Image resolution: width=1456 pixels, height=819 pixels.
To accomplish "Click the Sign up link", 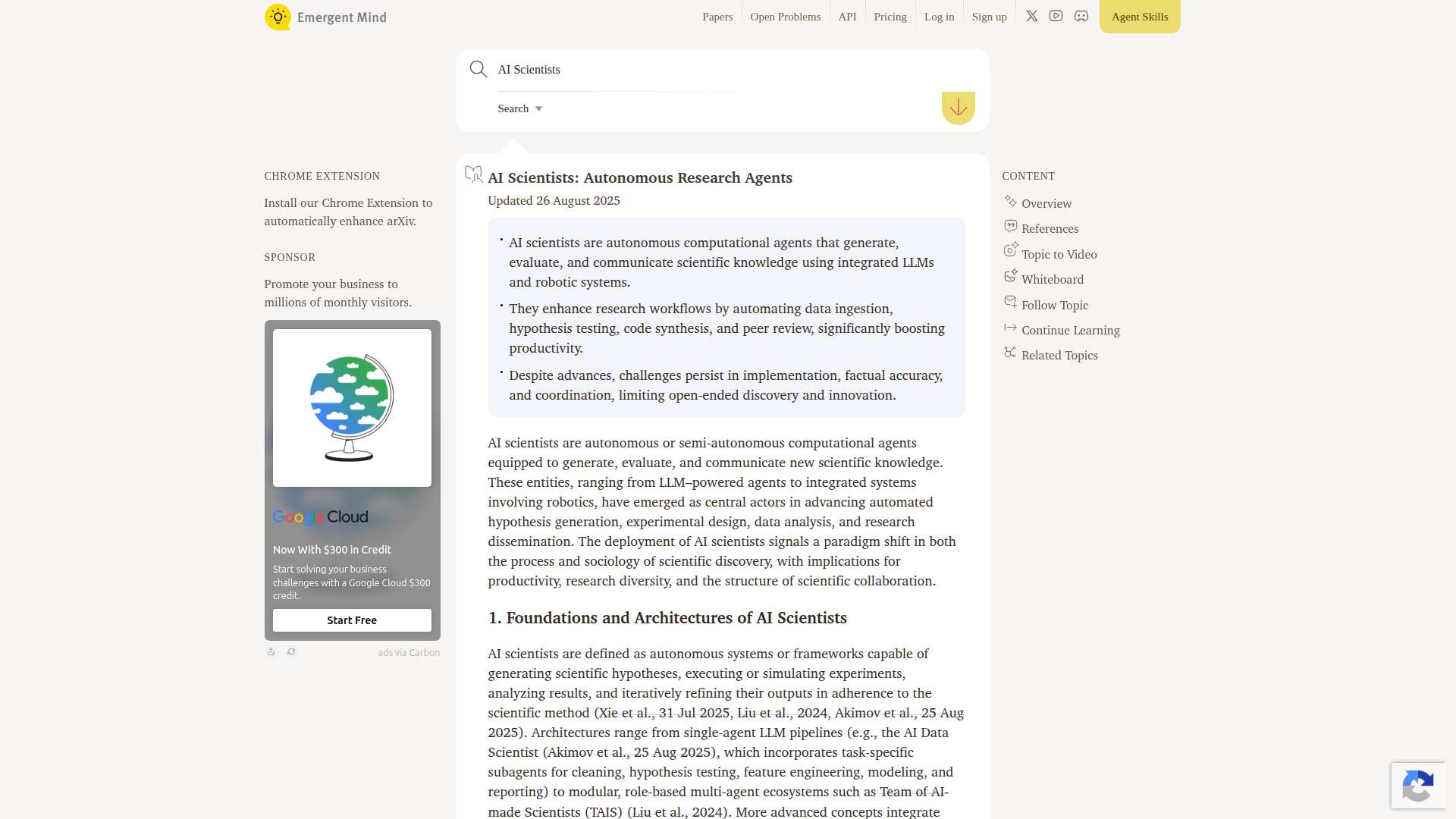I will coord(989,17).
